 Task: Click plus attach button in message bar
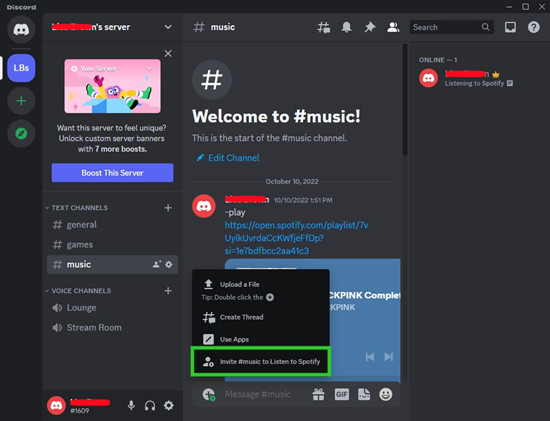coord(208,394)
